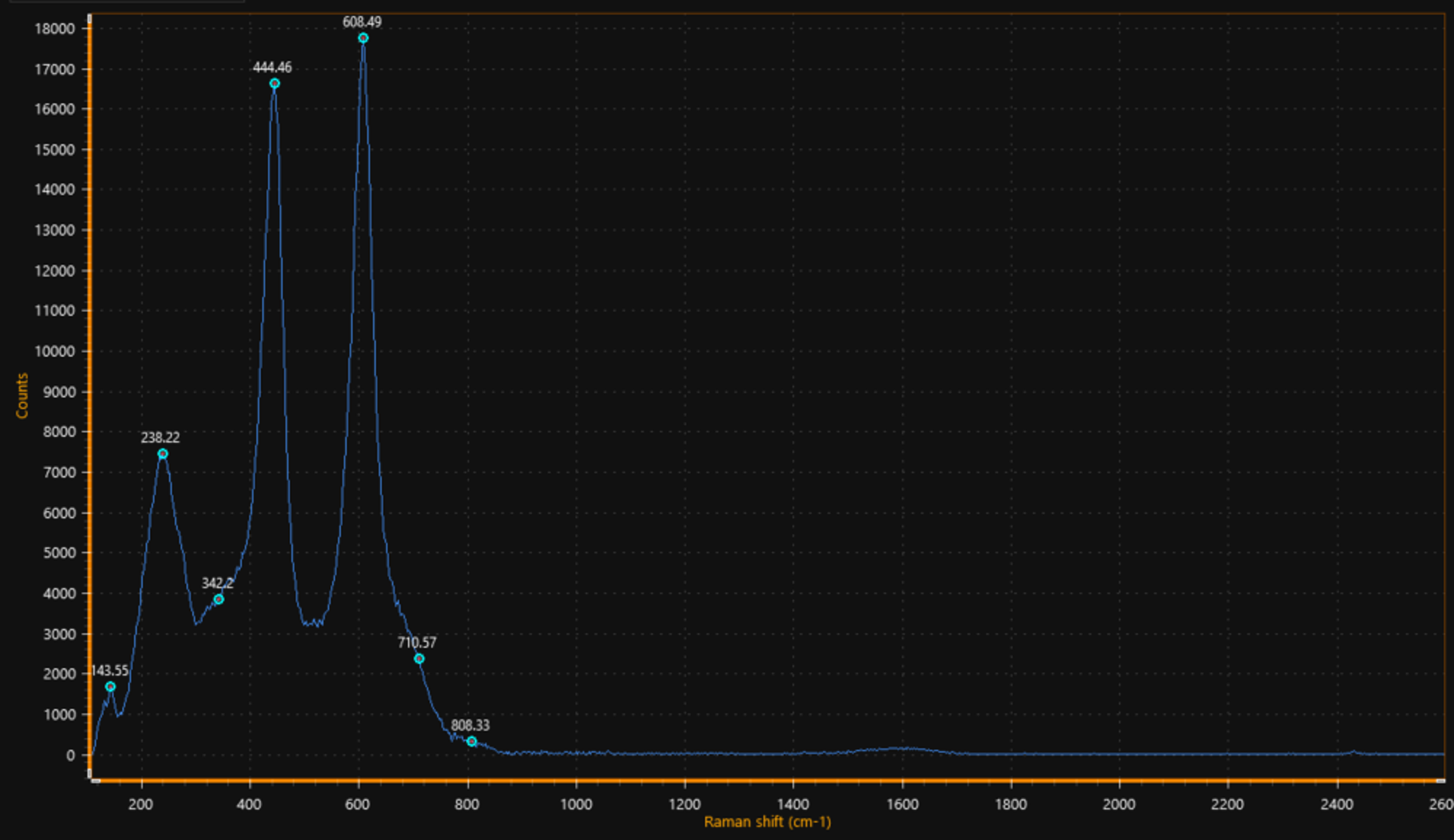This screenshot has width=1454, height=840.
Task: Click the 10000 tick label on Y axis
Action: click(54, 351)
